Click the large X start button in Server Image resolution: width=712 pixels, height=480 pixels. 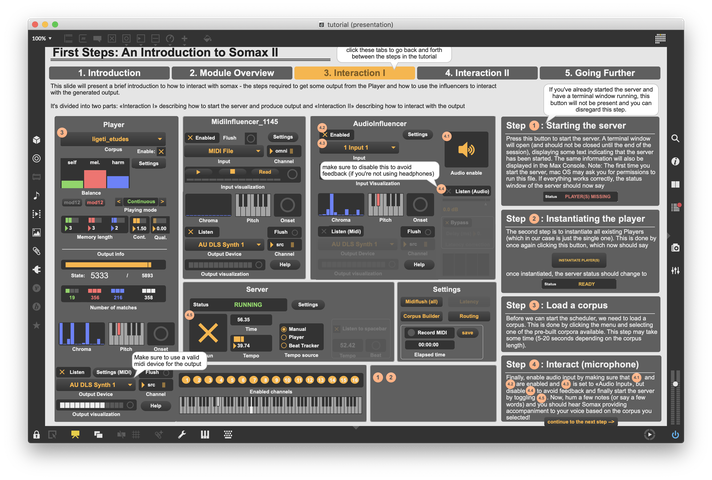click(208, 333)
